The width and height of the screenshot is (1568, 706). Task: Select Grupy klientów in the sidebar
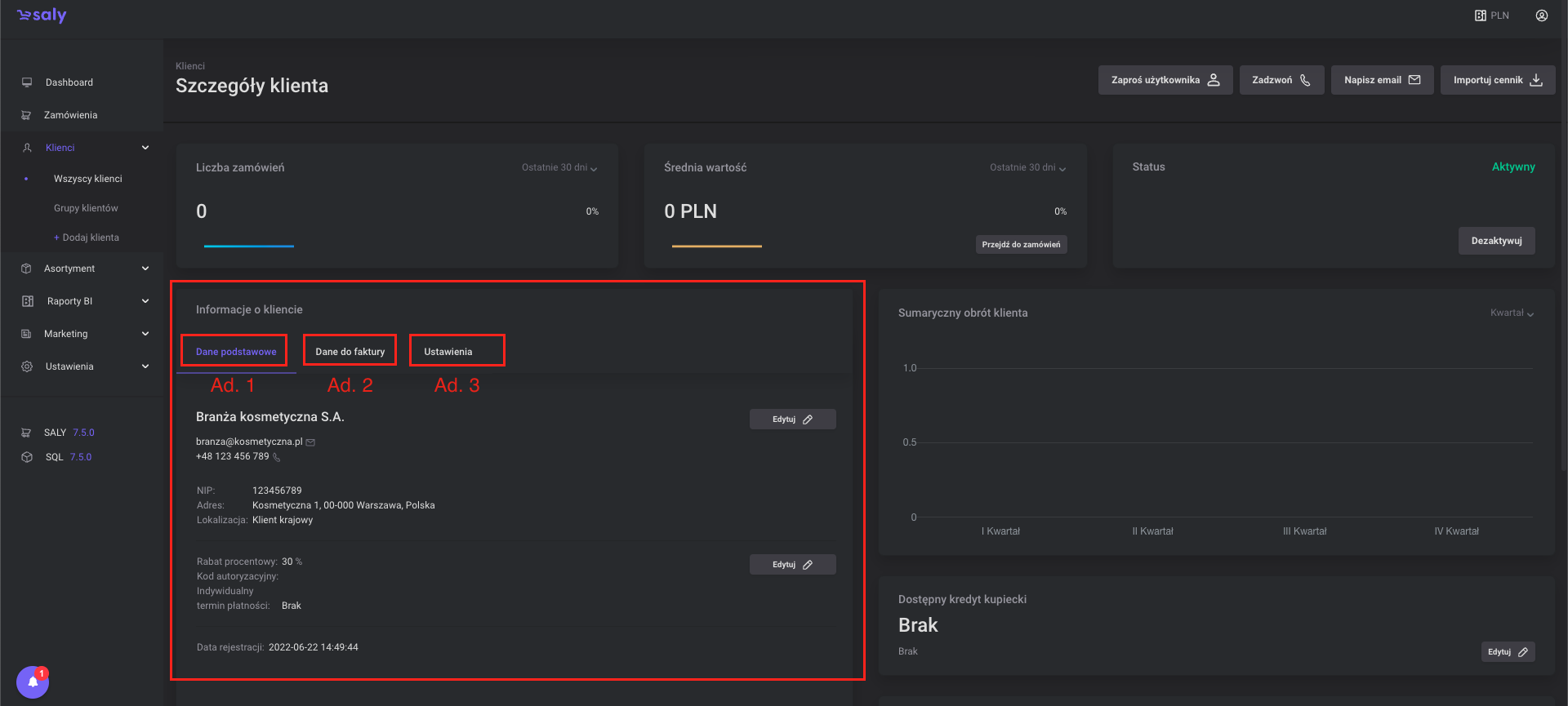pos(86,208)
